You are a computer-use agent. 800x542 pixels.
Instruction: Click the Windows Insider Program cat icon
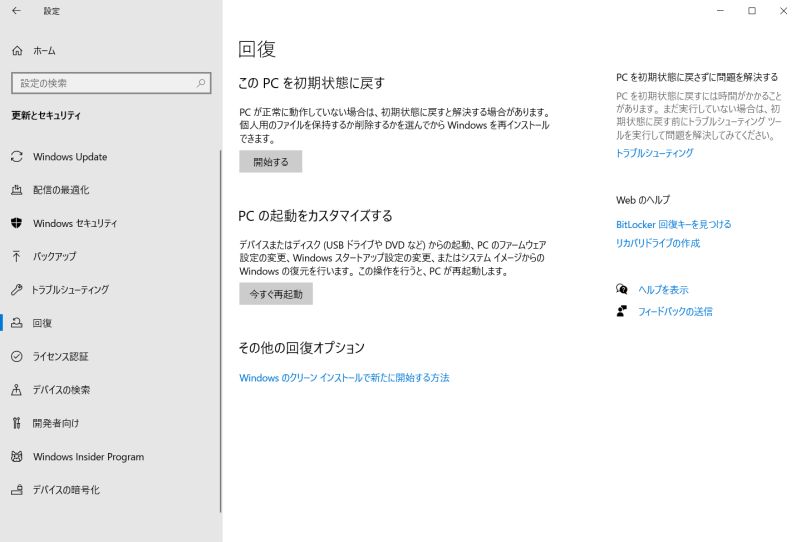tap(17, 456)
